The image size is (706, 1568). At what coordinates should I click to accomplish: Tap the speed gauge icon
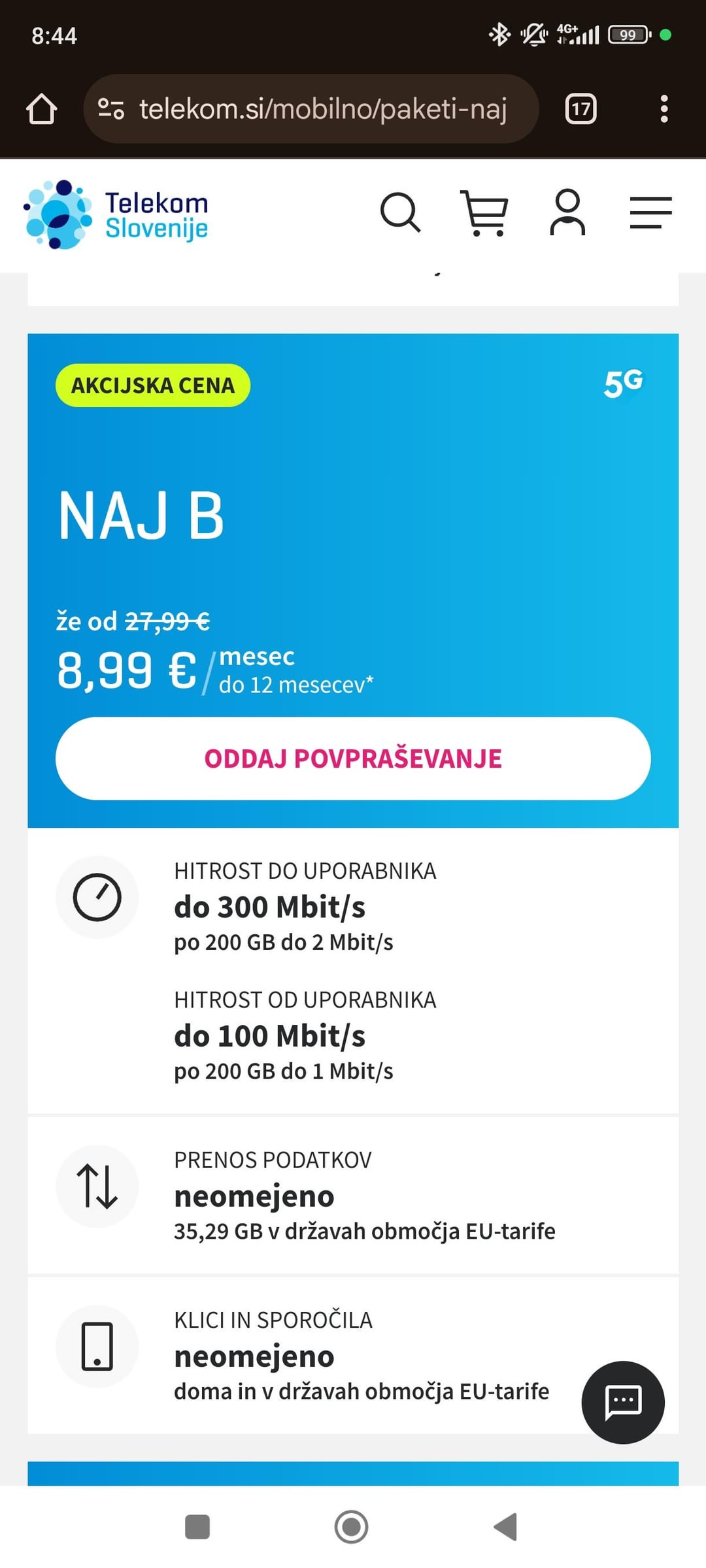(x=97, y=898)
